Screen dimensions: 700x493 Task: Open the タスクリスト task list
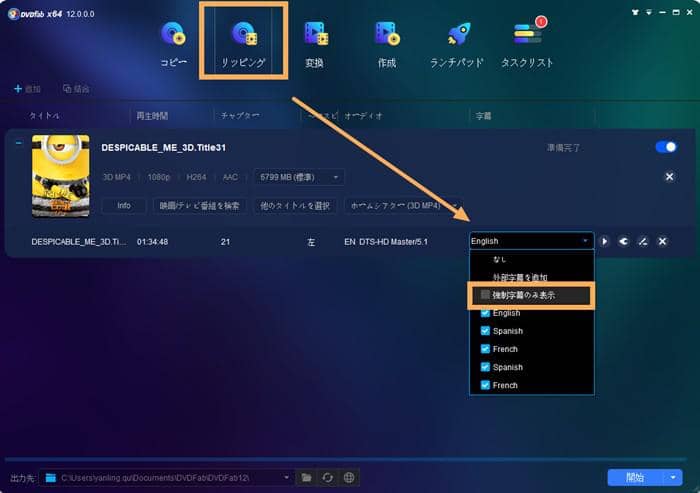pyautogui.click(x=527, y=44)
